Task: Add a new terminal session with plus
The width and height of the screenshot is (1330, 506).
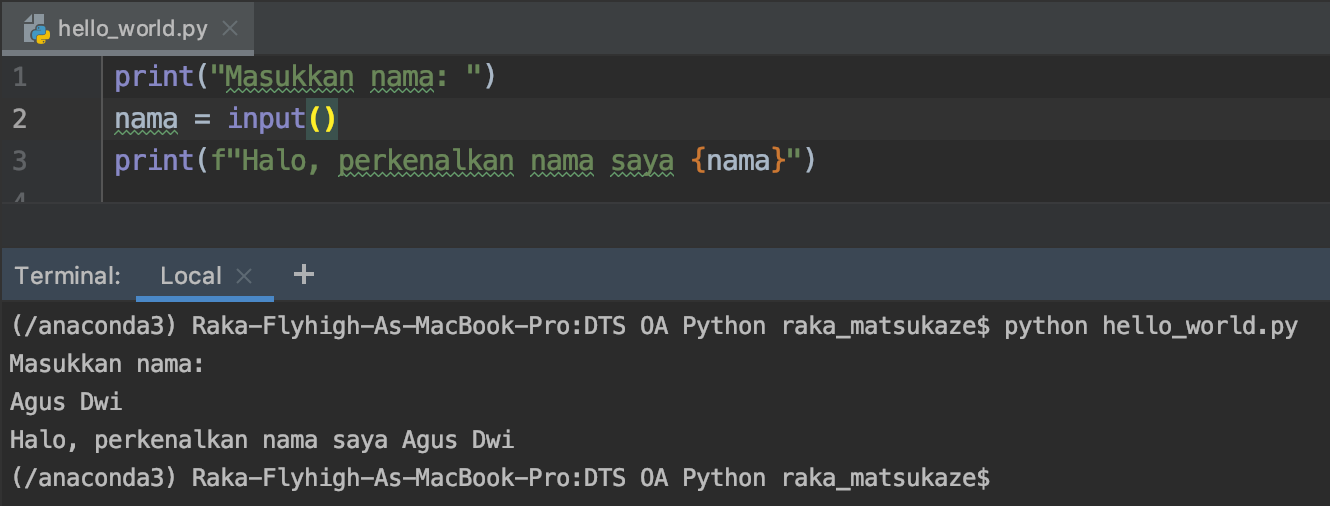Action: pyautogui.click(x=304, y=274)
